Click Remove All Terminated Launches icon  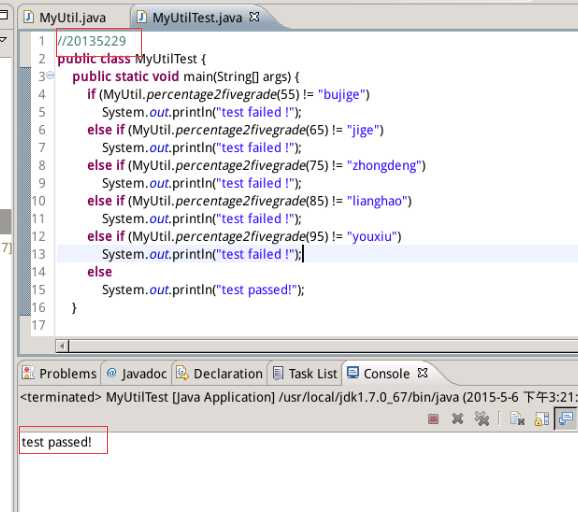click(482, 419)
